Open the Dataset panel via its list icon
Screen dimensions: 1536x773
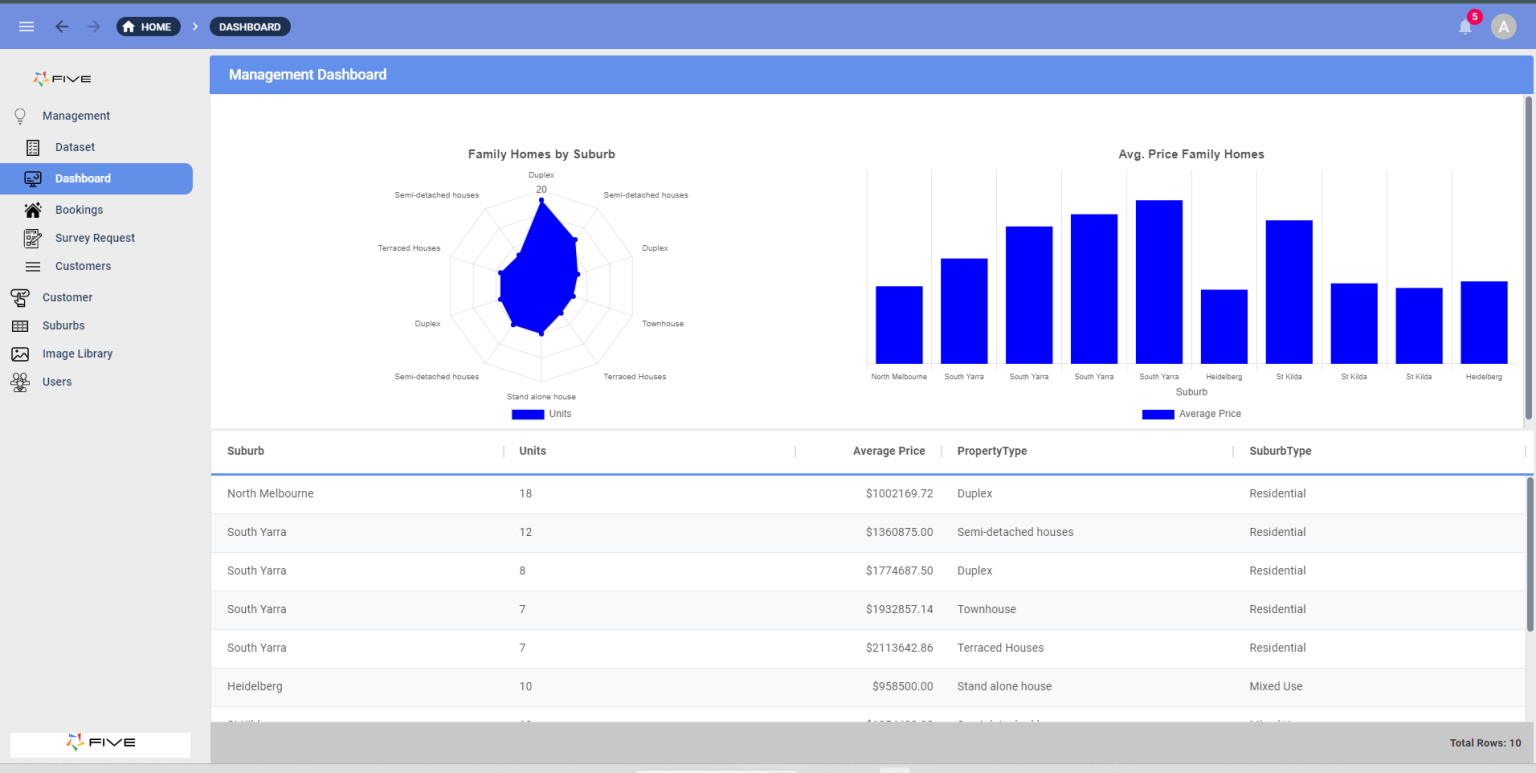[x=32, y=146]
